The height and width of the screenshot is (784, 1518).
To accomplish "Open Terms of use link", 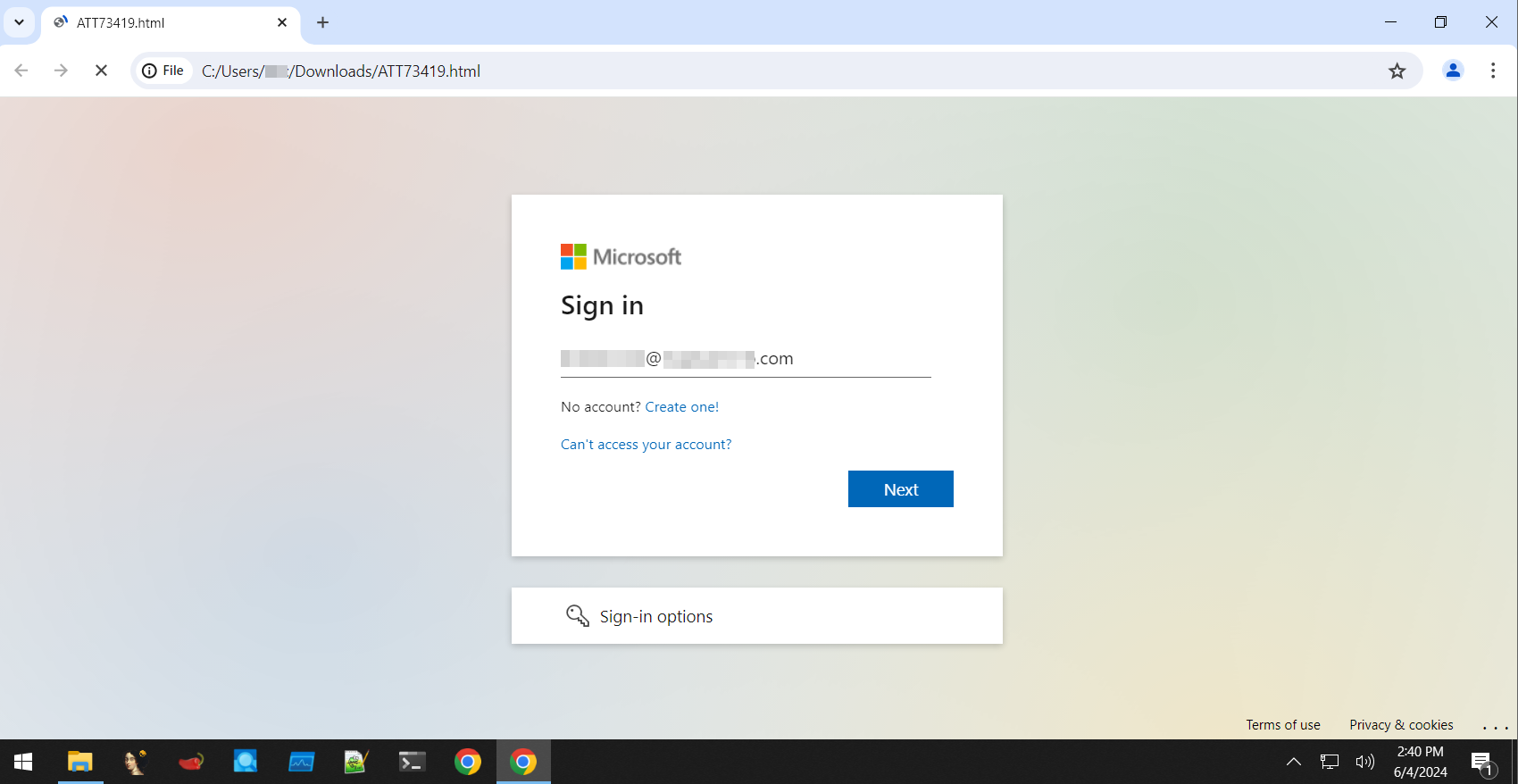I will [x=1282, y=724].
